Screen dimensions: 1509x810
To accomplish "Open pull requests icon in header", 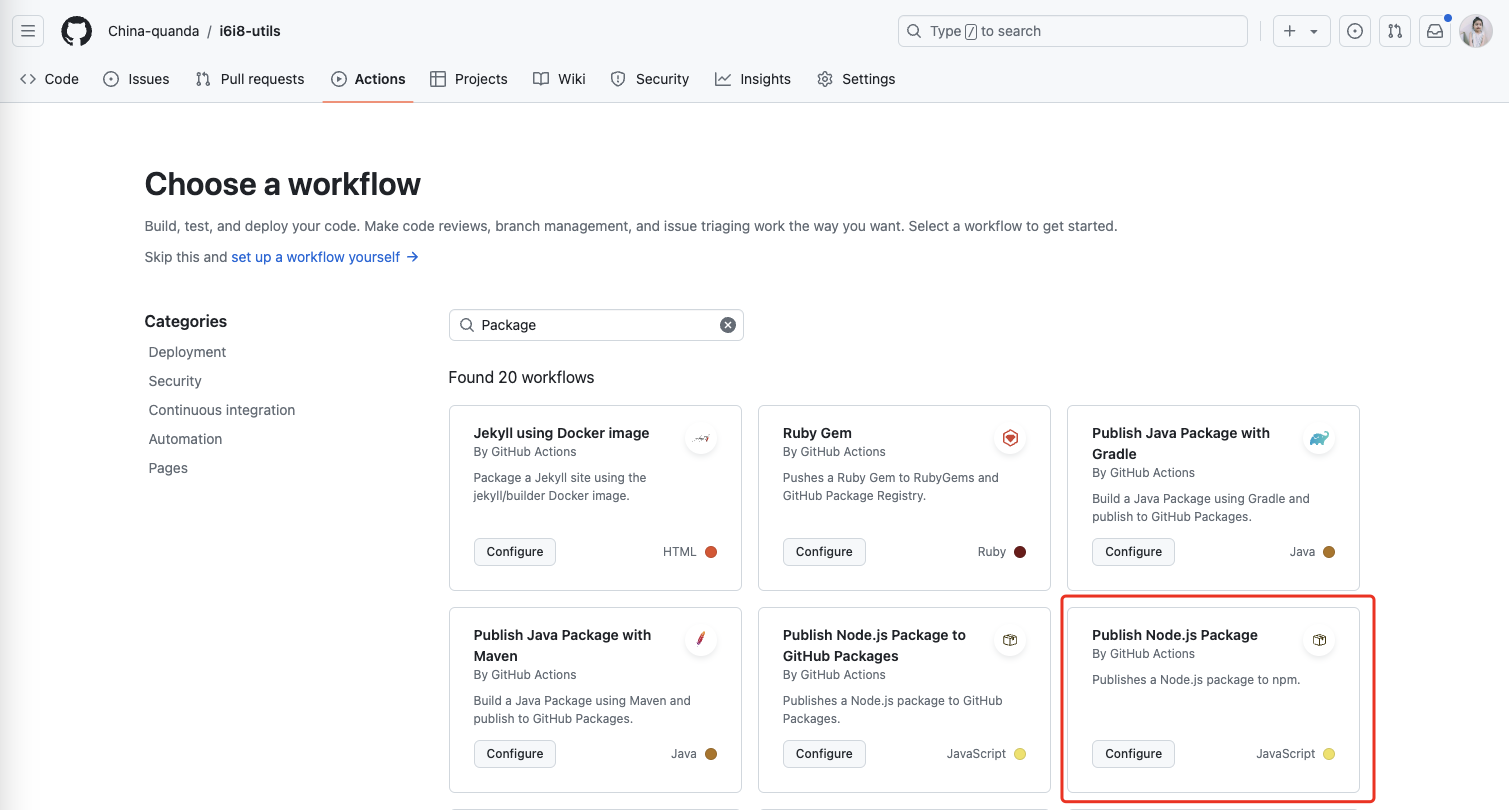I will point(1395,31).
